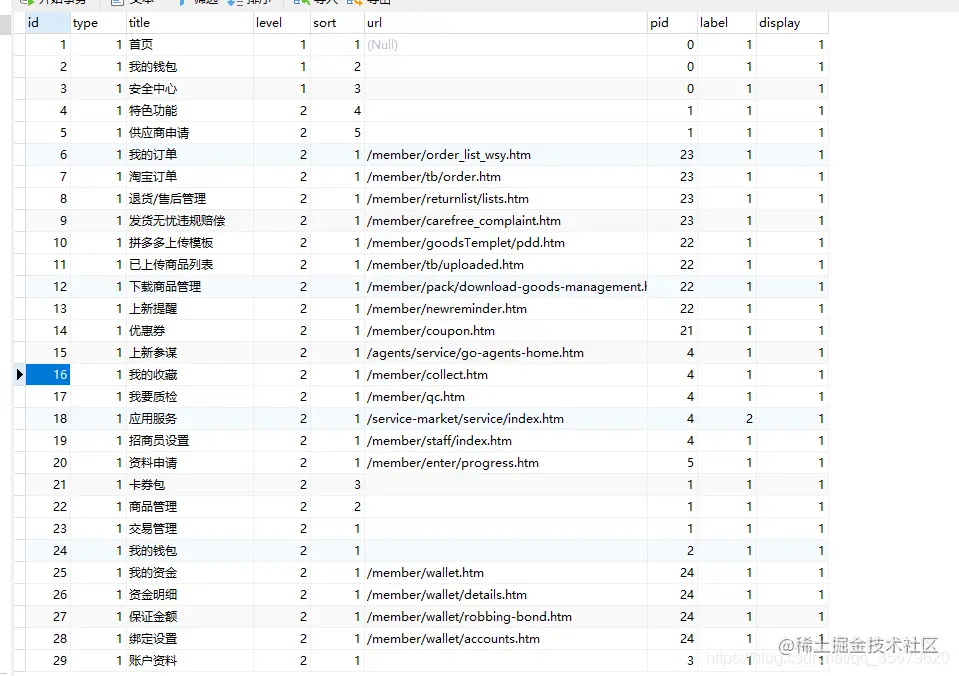Select url cell /member/wallet/details.htm
Image resolution: width=959 pixels, height=676 pixels.
506,595
